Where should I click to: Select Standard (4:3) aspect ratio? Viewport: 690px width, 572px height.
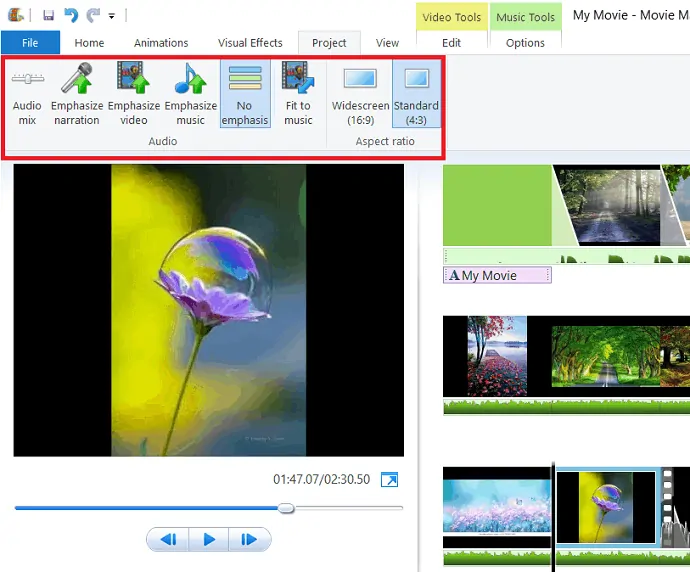(x=416, y=94)
